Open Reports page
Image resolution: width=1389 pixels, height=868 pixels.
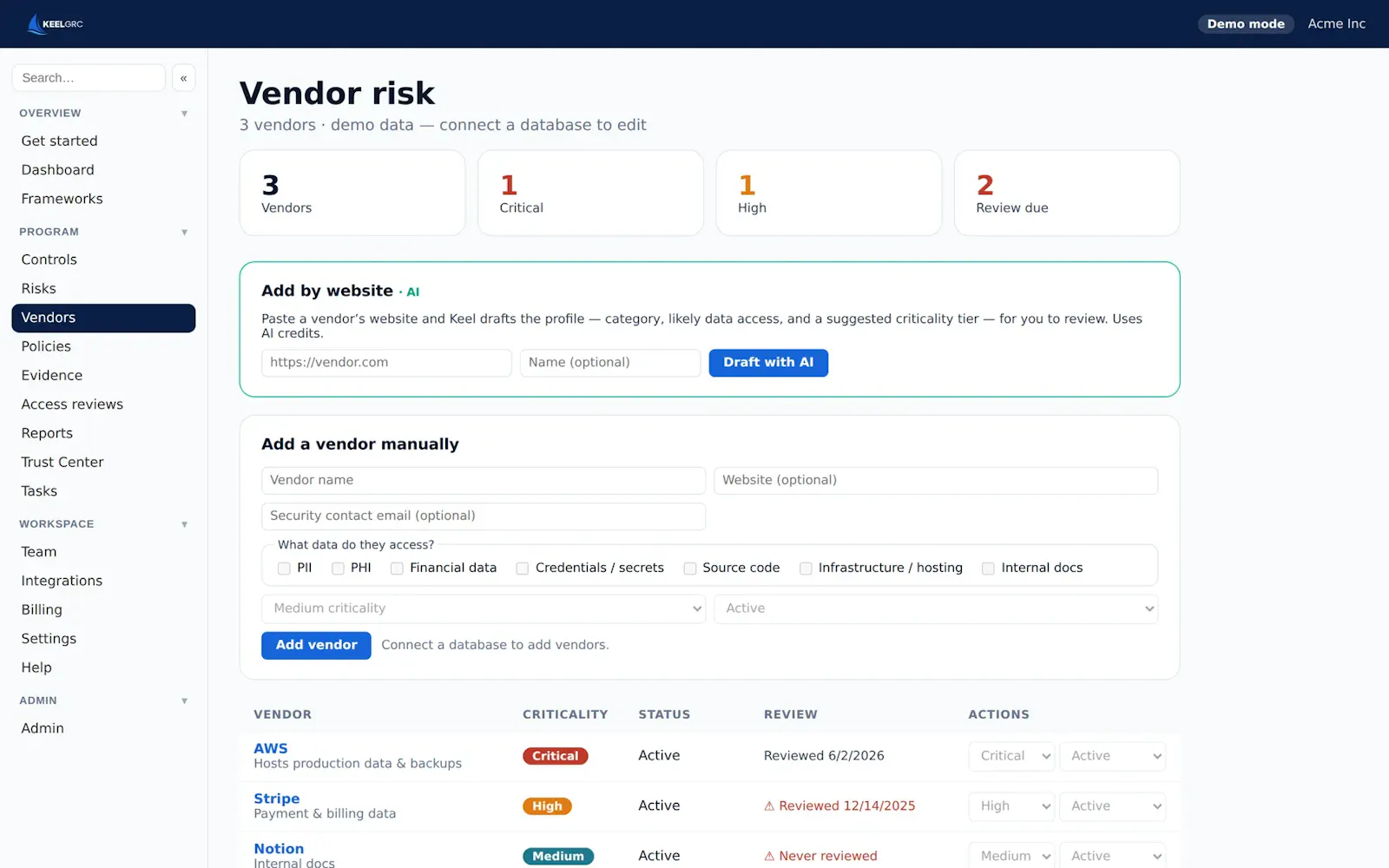point(103,433)
